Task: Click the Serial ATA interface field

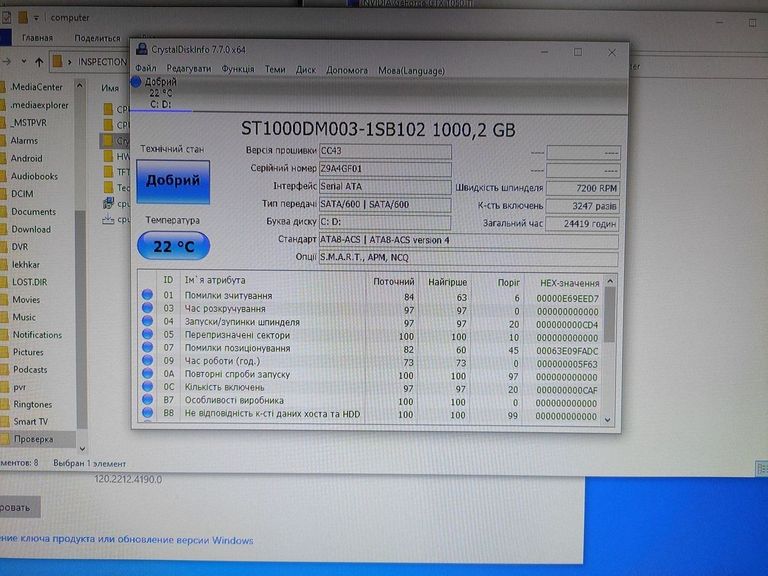Action: 385,187
